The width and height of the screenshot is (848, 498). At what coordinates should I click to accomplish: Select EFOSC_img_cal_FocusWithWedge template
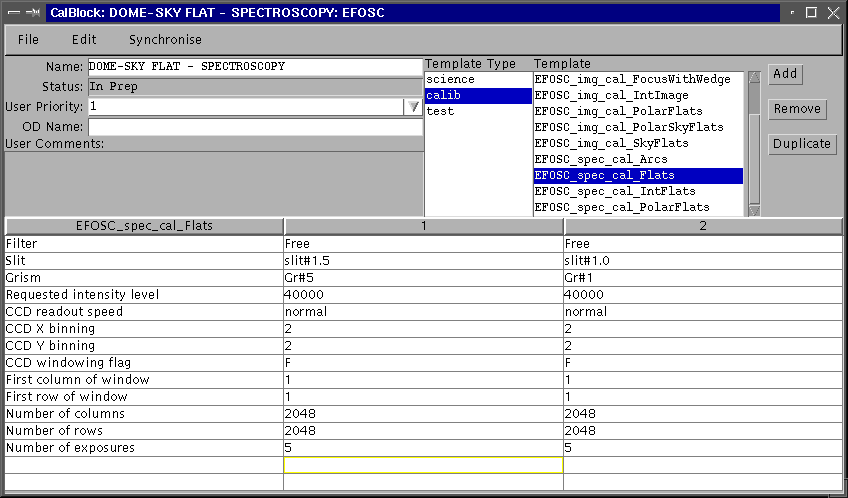pyautogui.click(x=638, y=79)
